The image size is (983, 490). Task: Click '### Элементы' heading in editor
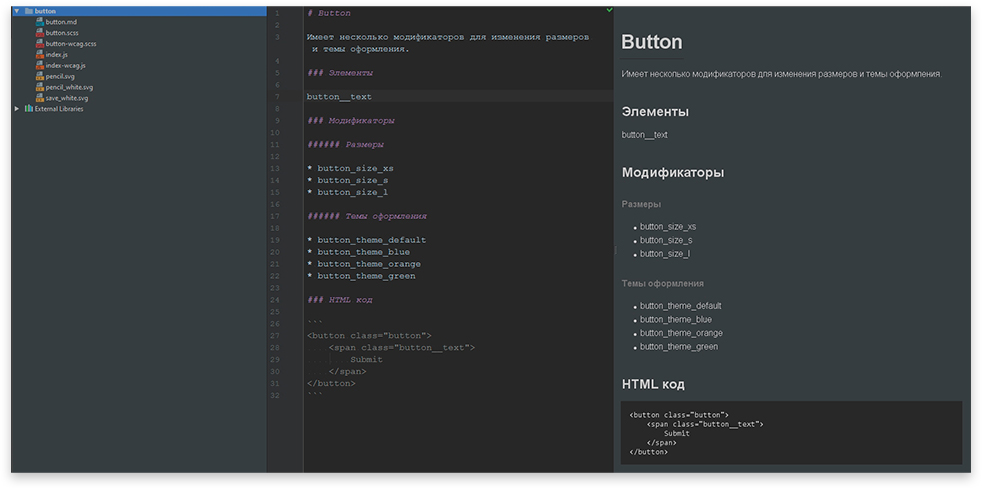tap(340, 73)
